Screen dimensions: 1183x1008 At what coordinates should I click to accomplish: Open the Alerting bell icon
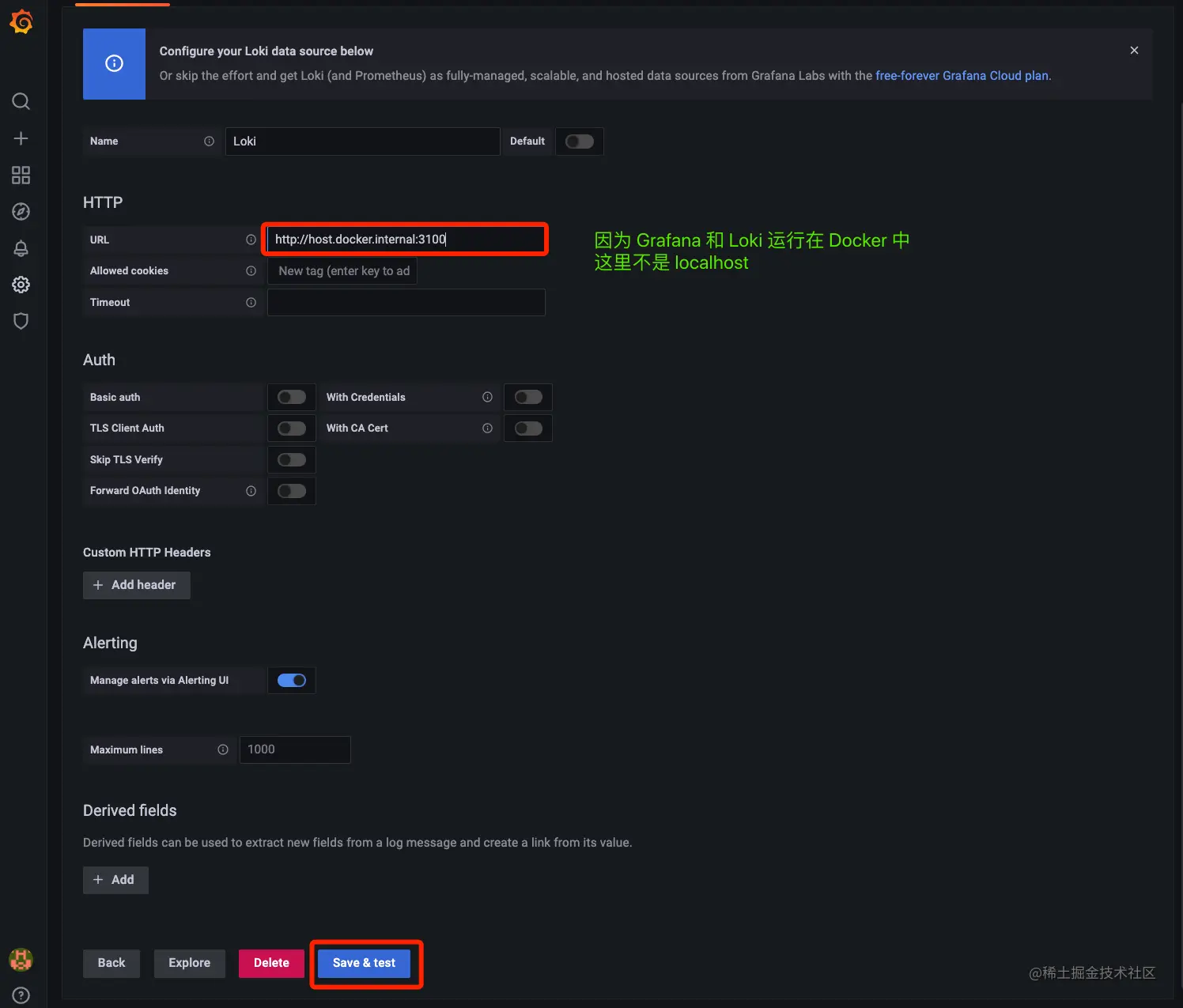21,248
